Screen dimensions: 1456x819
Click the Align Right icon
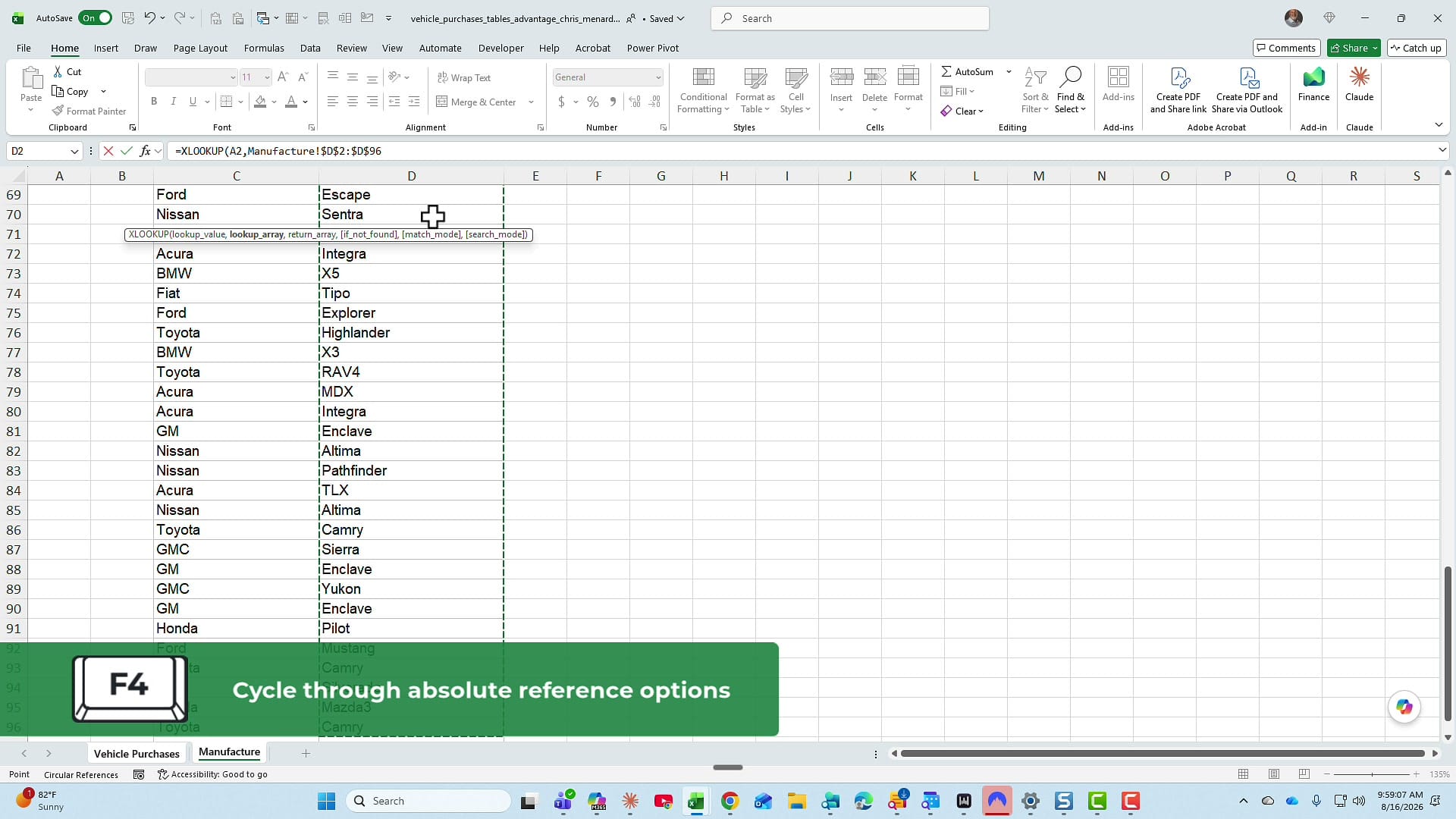372,102
